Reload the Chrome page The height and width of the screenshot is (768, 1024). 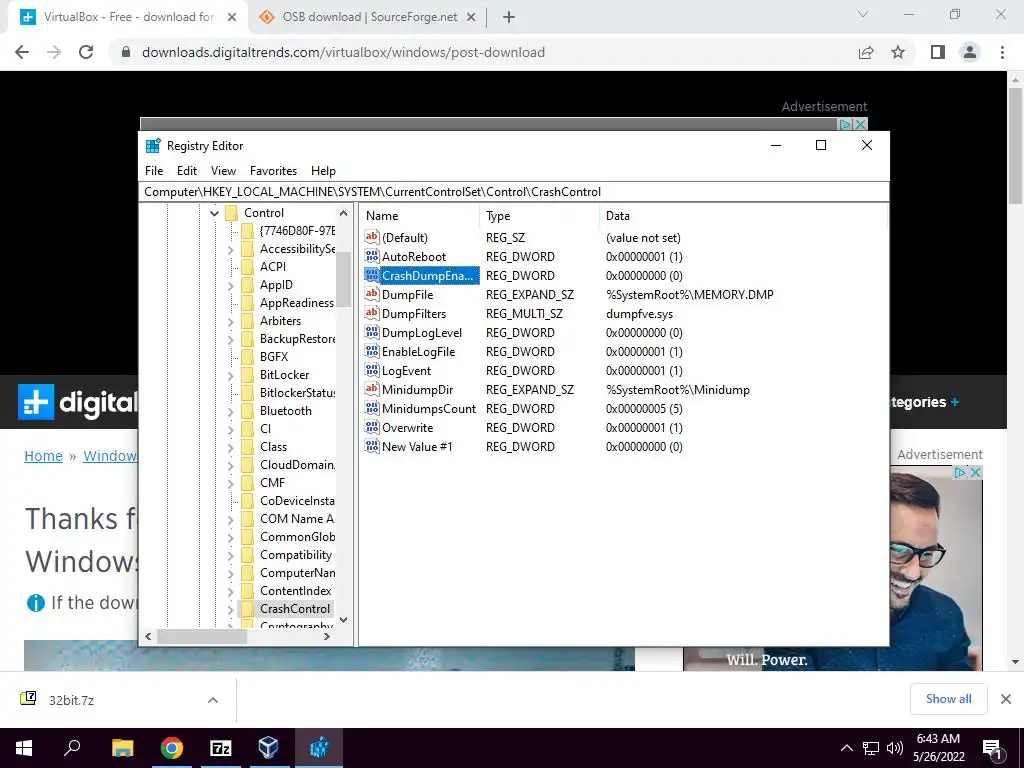pyautogui.click(x=86, y=52)
